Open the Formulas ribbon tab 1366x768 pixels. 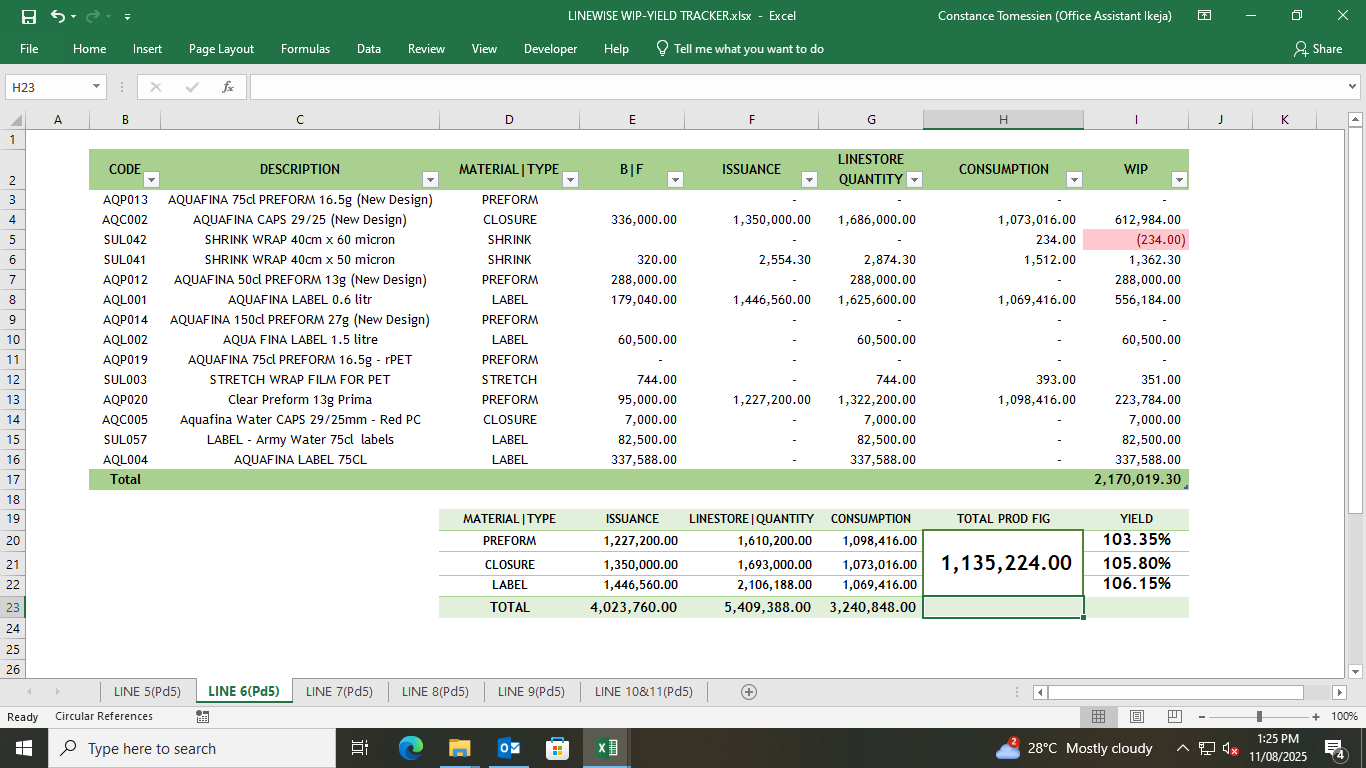point(305,49)
